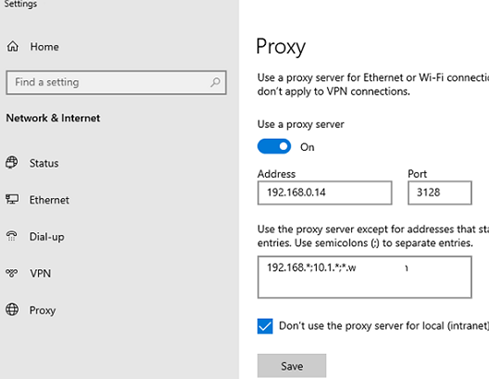Click the Network & Internet heading

tap(53, 118)
